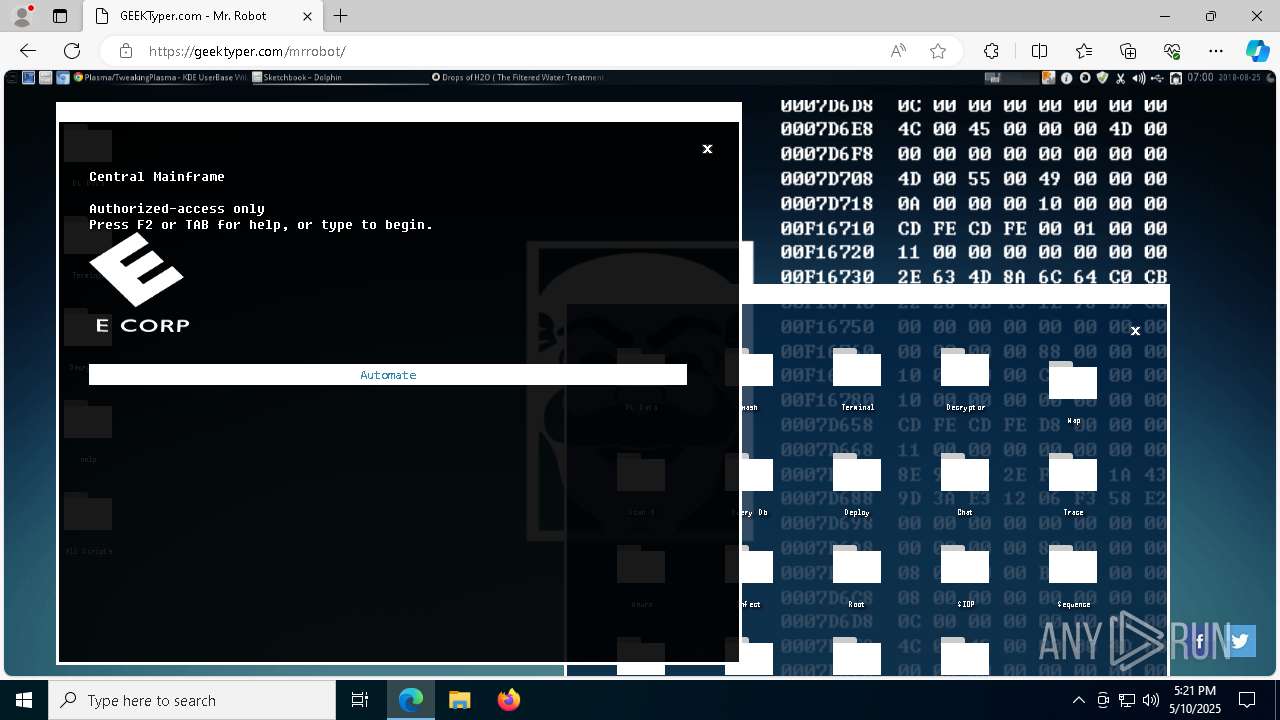Open File Explorer from taskbar
The height and width of the screenshot is (720, 1280).
(x=459, y=700)
